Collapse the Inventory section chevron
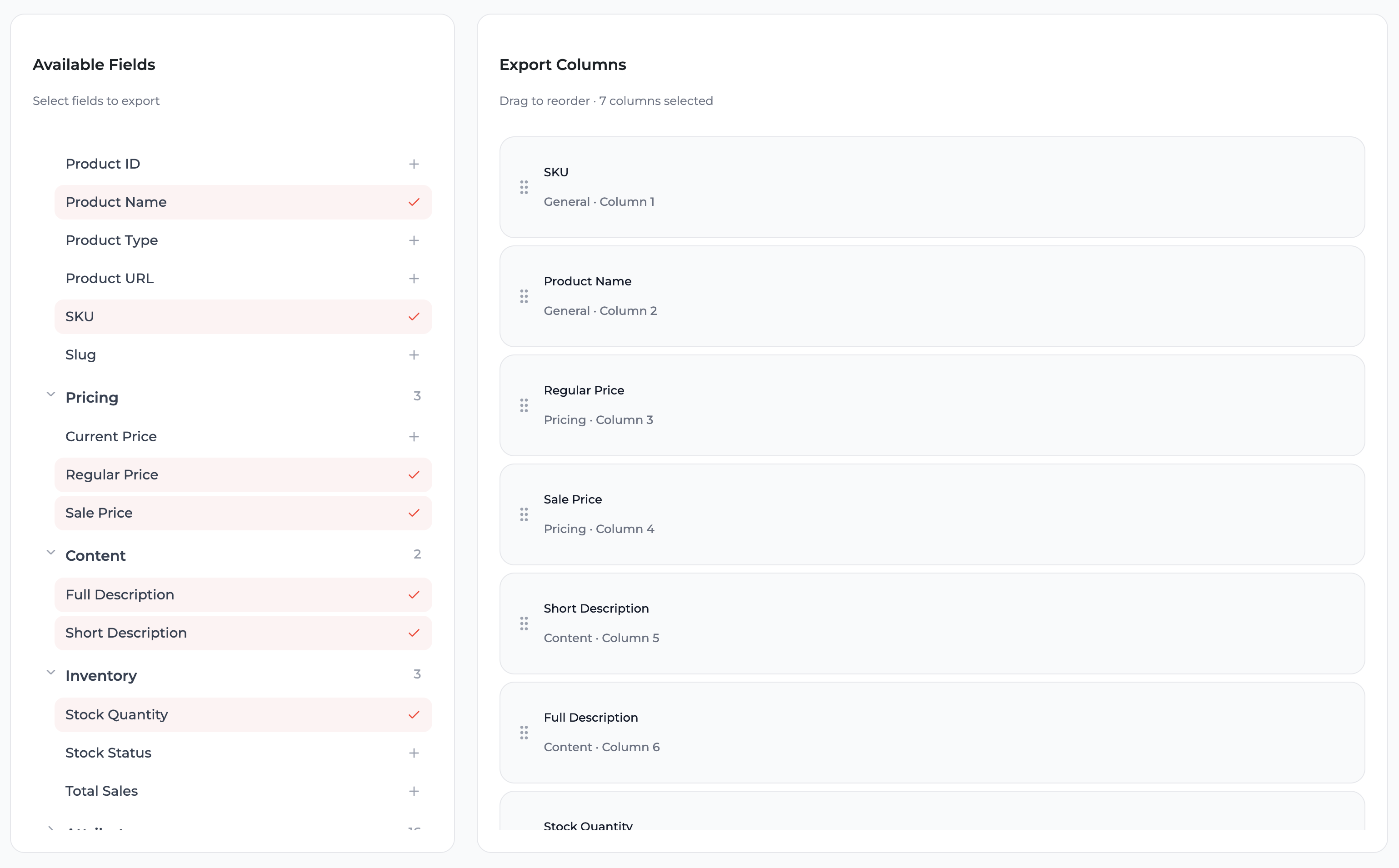Viewport: 1399px width, 868px height. [50, 673]
